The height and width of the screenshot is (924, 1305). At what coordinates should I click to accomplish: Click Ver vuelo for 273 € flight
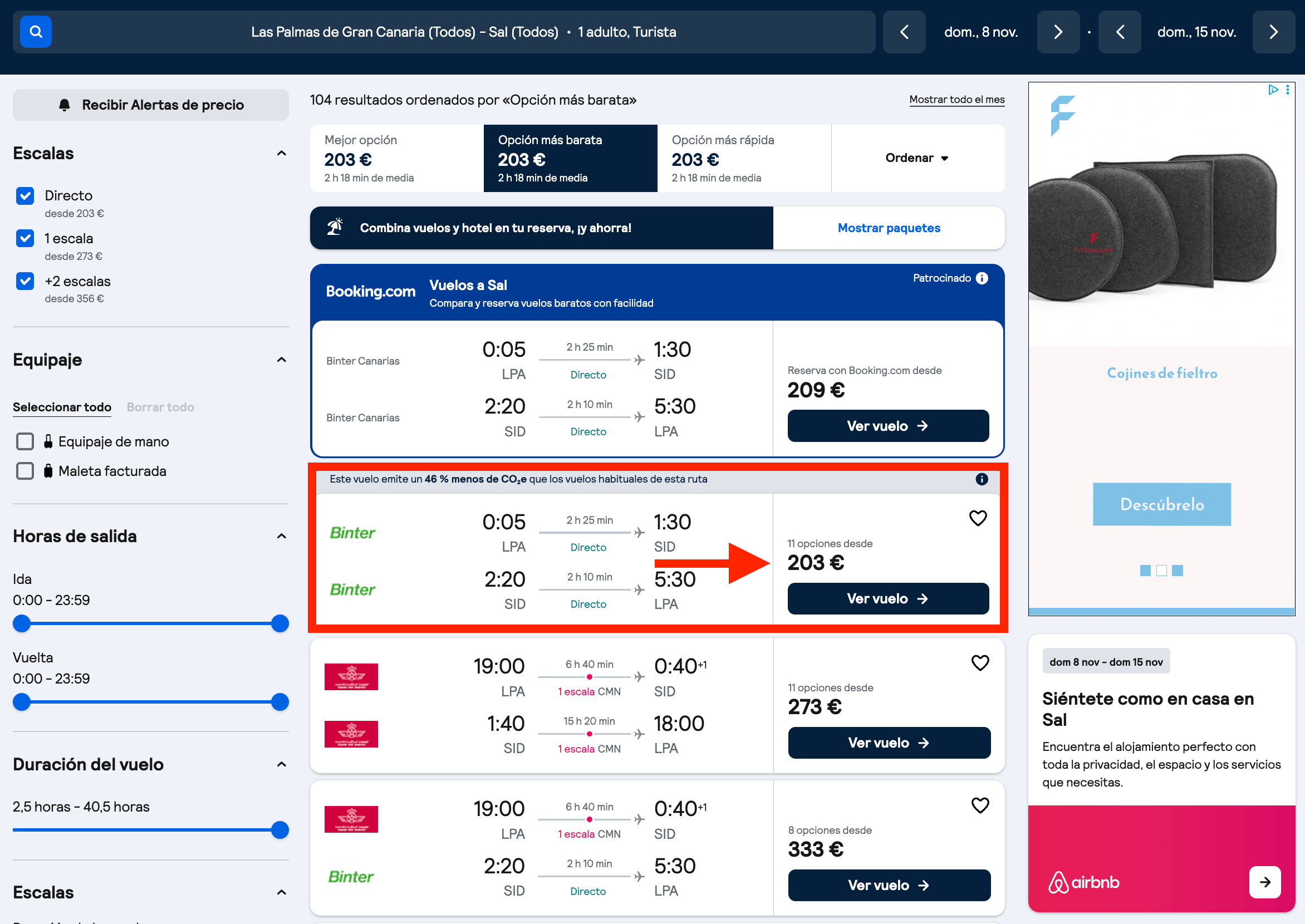point(889,743)
